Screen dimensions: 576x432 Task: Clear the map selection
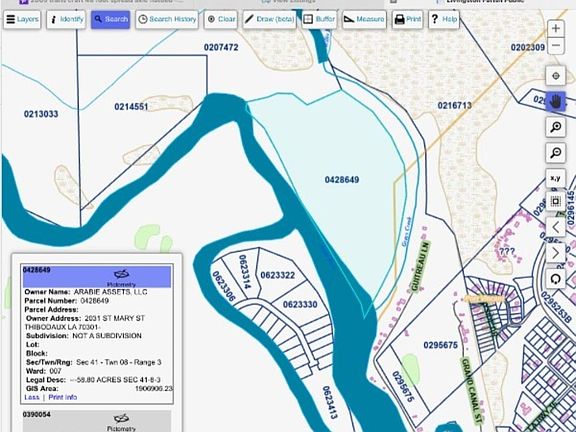click(221, 19)
